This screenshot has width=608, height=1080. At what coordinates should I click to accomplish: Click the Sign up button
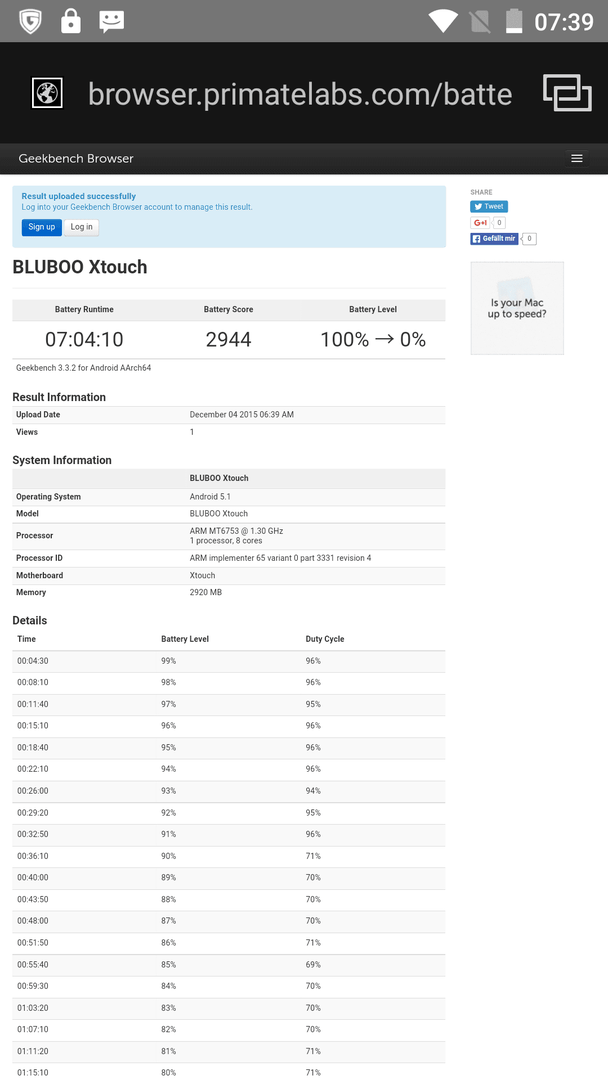[41, 227]
